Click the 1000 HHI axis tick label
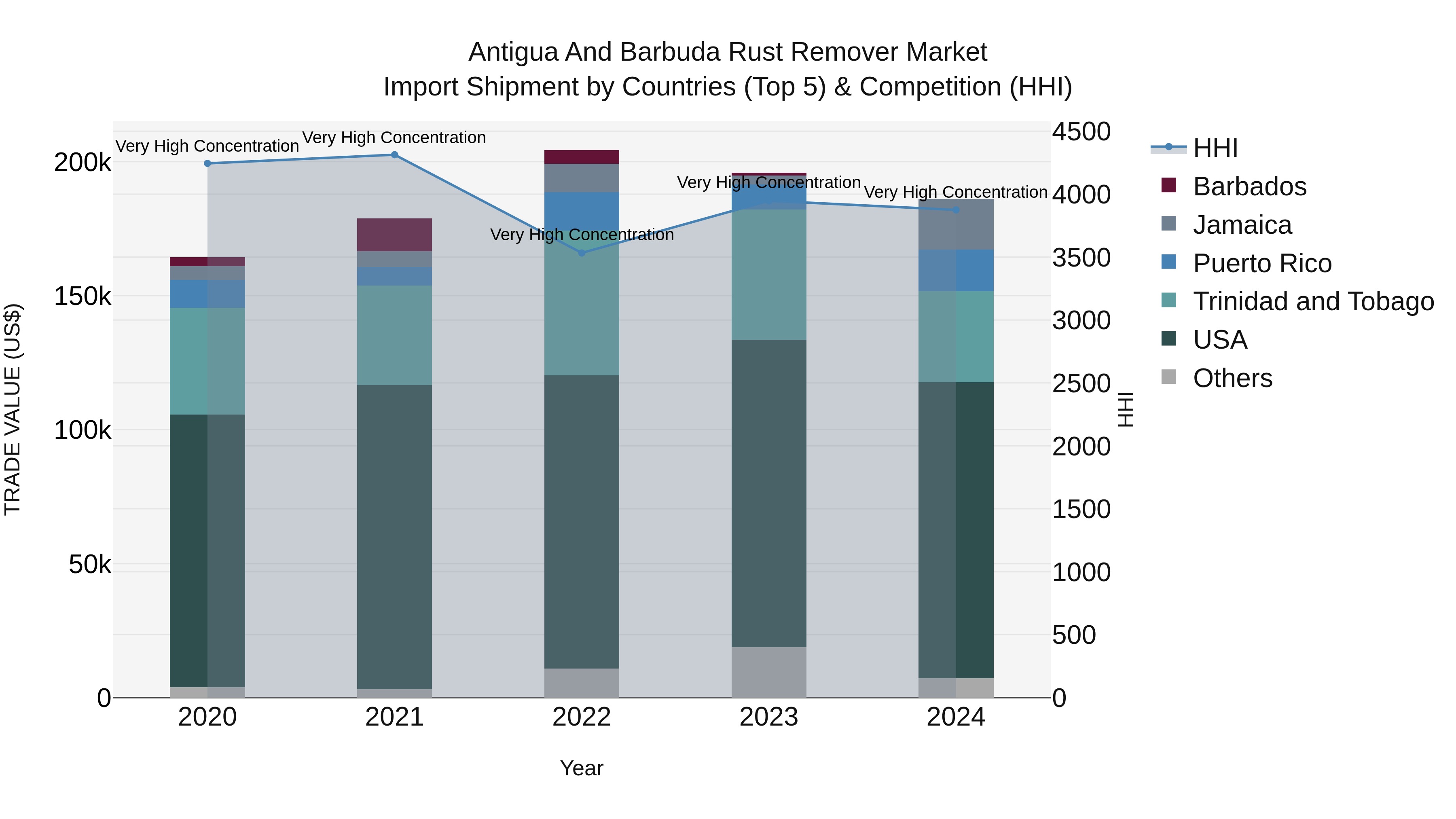The width and height of the screenshot is (1456, 819). (1081, 573)
